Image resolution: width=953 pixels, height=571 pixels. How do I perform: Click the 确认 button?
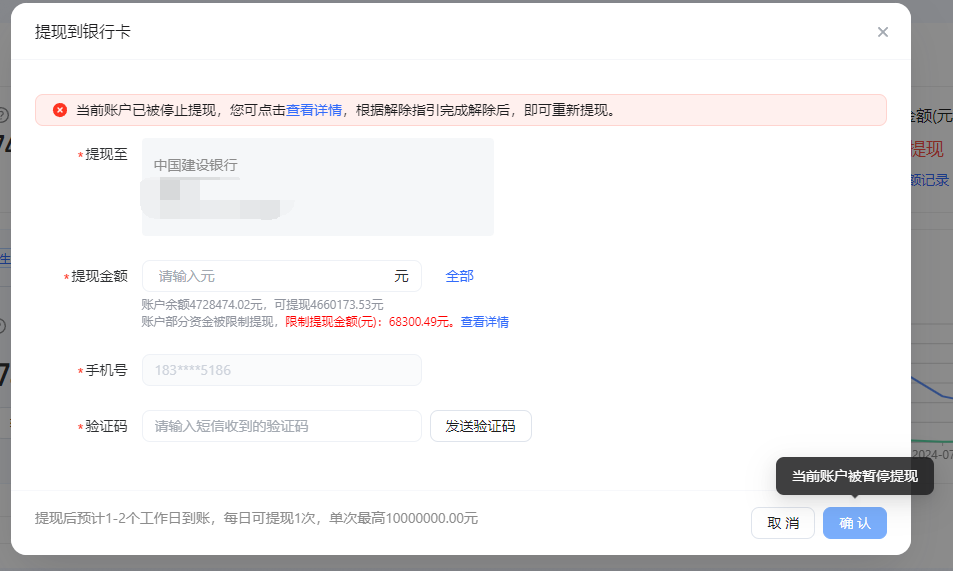point(855,523)
